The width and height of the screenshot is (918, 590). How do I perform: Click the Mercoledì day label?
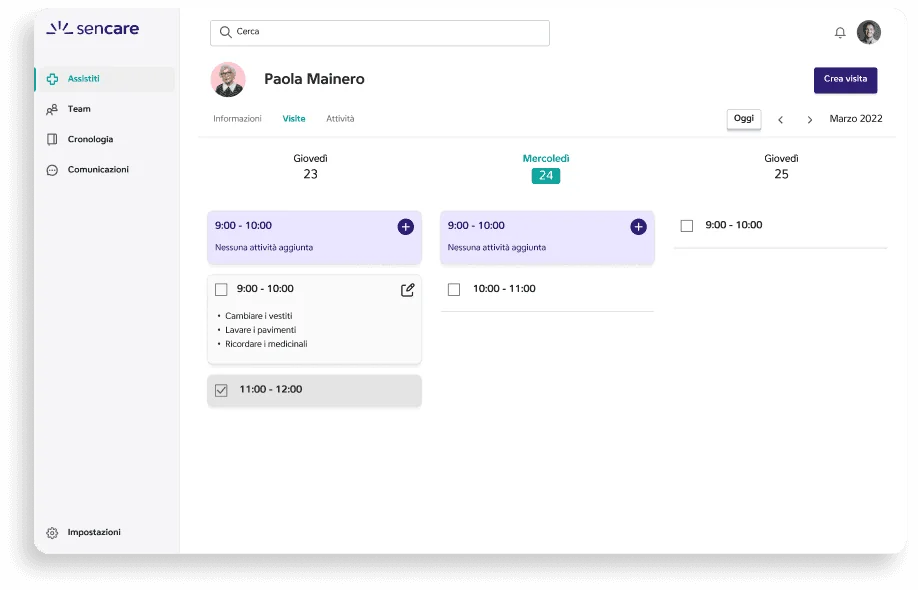coord(546,159)
